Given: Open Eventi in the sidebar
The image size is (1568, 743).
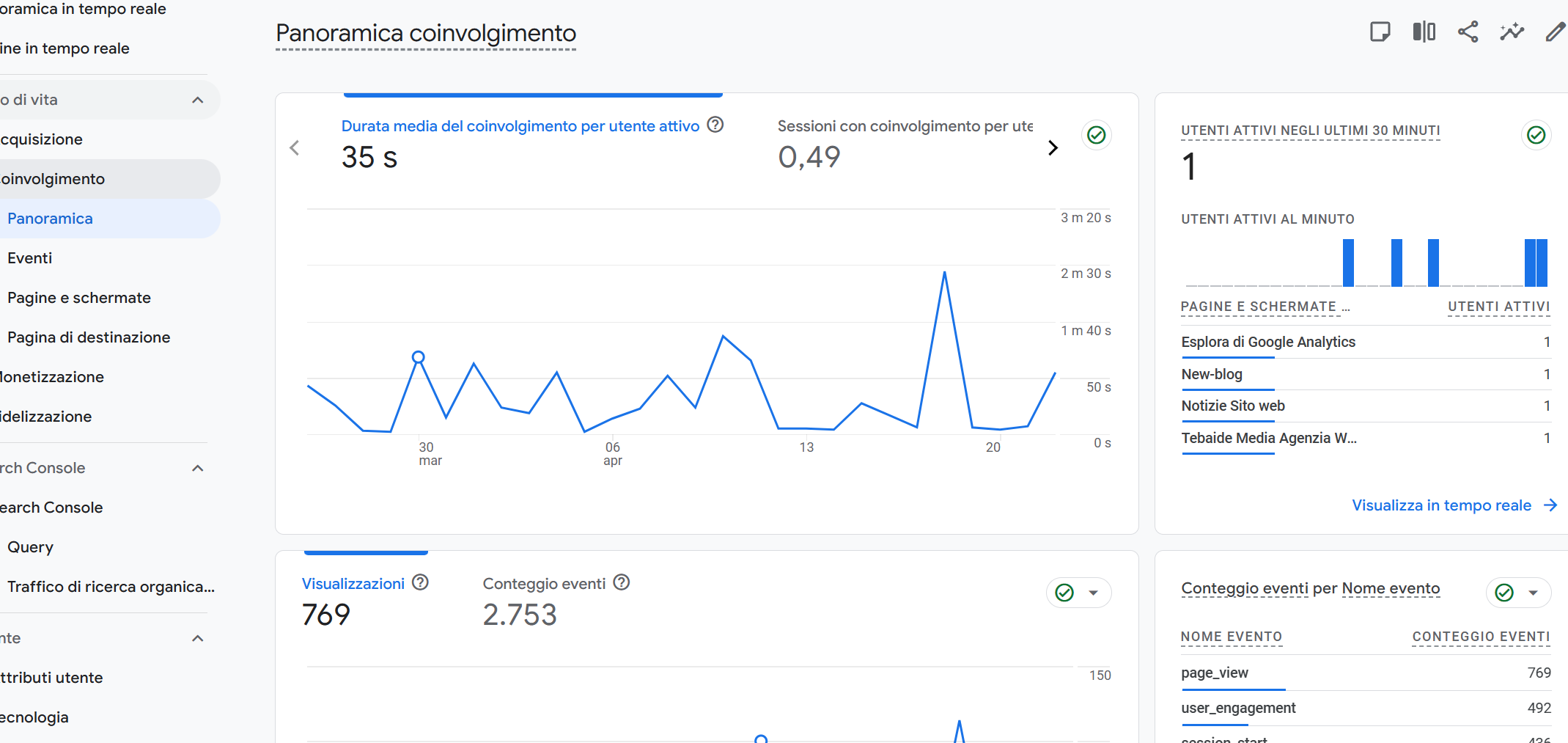Looking at the screenshot, I should click(x=30, y=258).
